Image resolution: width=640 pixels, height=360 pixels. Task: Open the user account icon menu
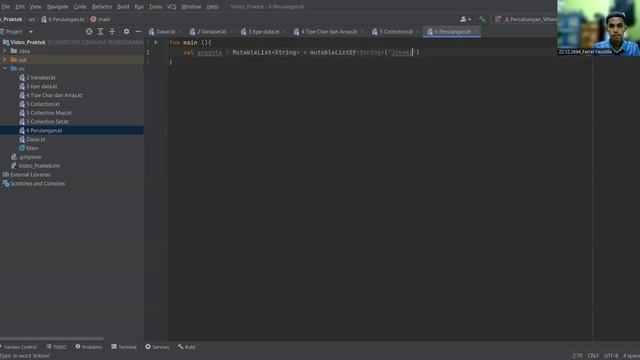[x=465, y=19]
